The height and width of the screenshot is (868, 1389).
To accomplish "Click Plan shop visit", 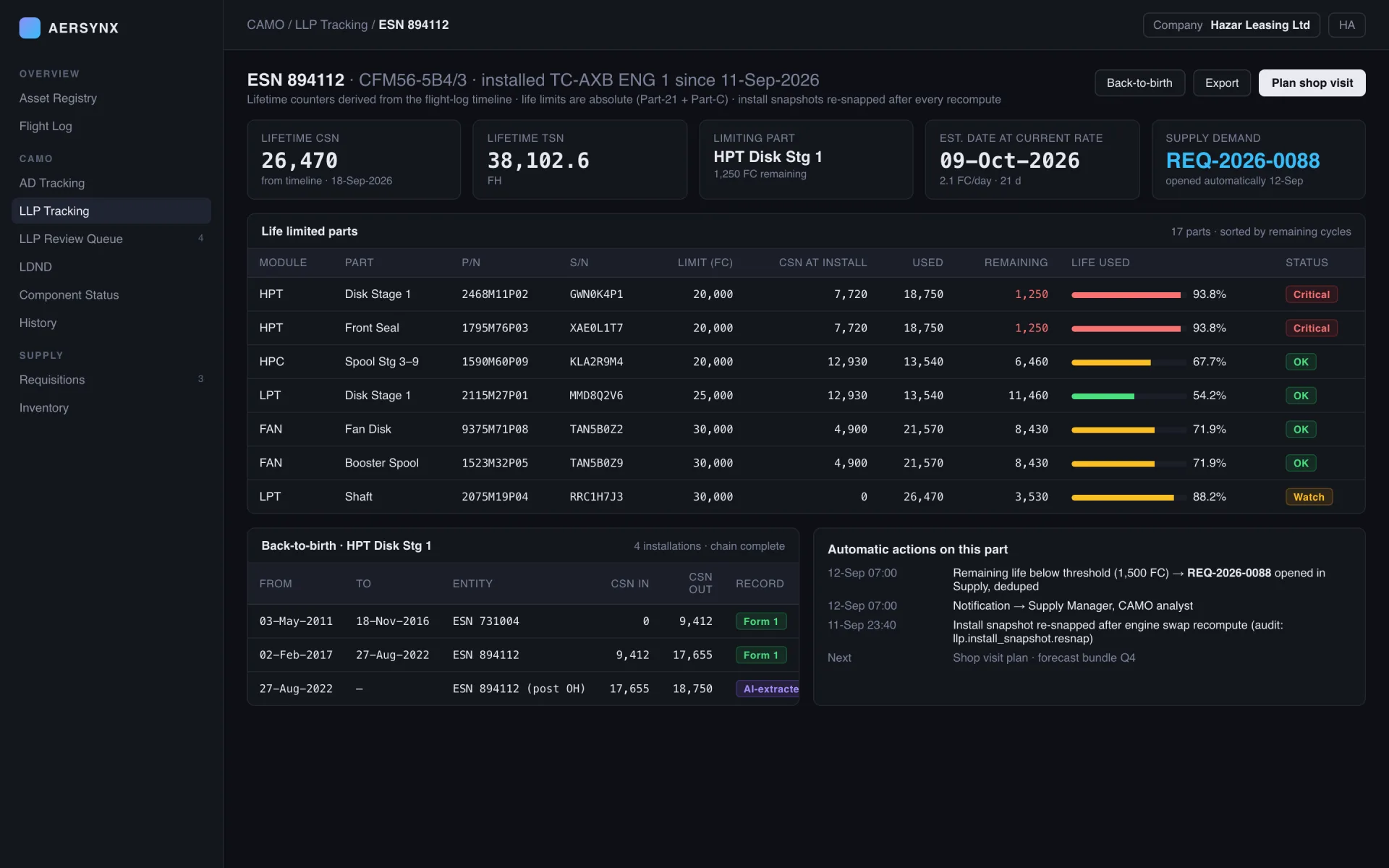I will [x=1312, y=82].
